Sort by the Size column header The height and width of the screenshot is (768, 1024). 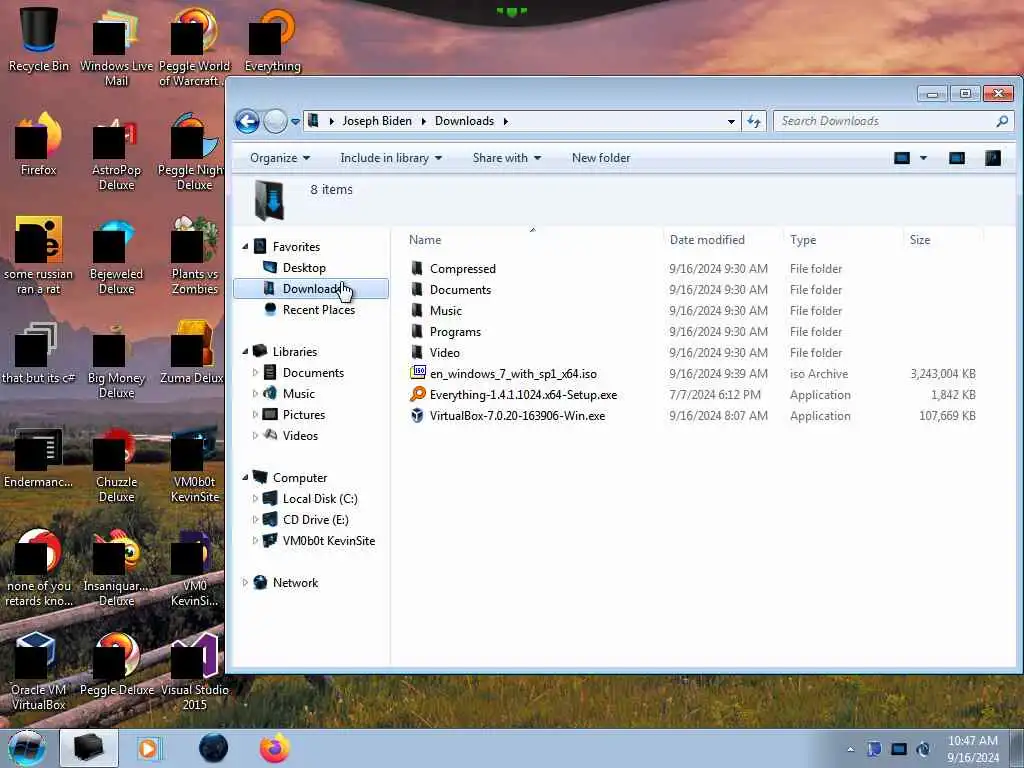pos(942,240)
